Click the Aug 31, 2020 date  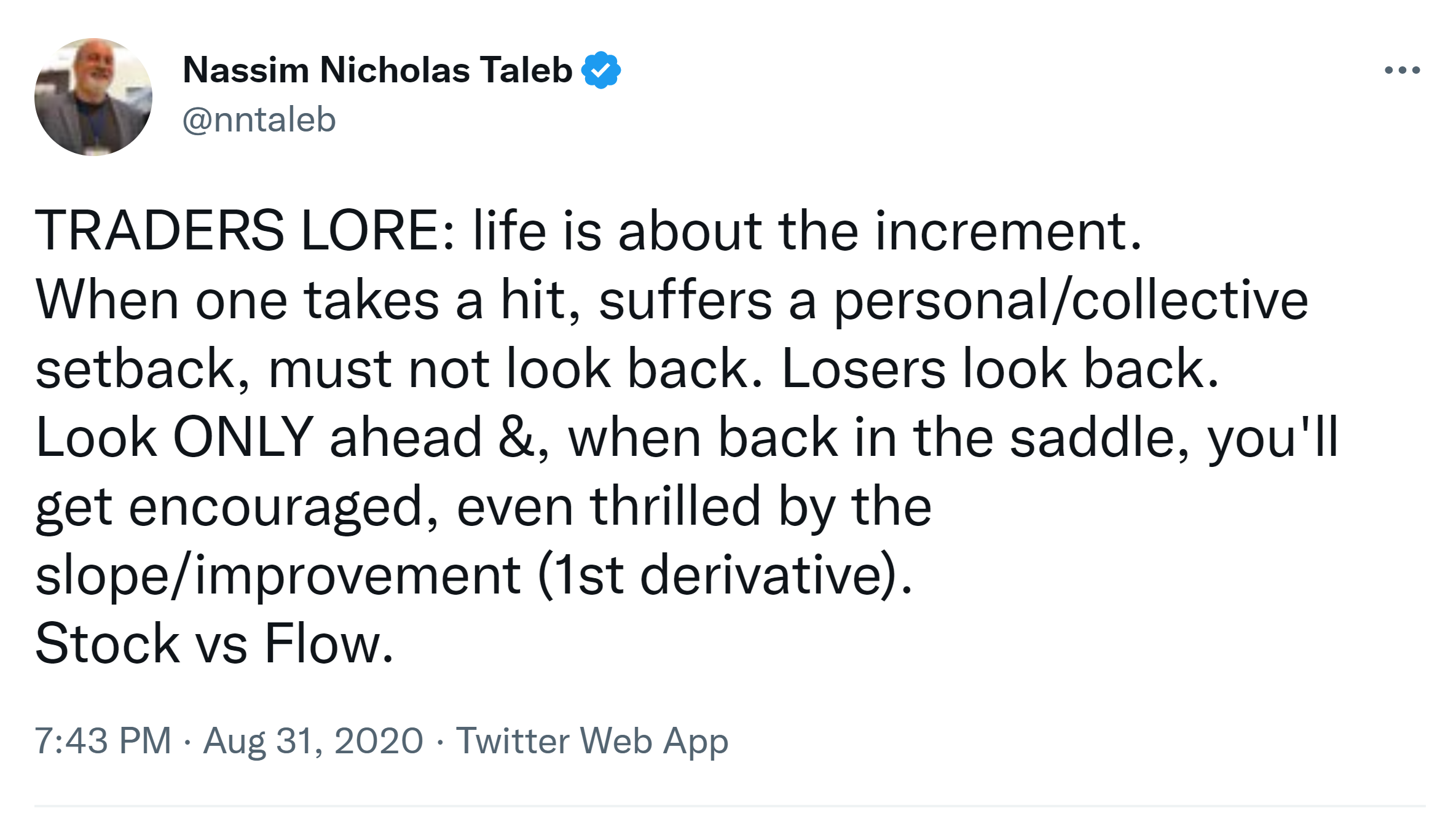[313, 740]
